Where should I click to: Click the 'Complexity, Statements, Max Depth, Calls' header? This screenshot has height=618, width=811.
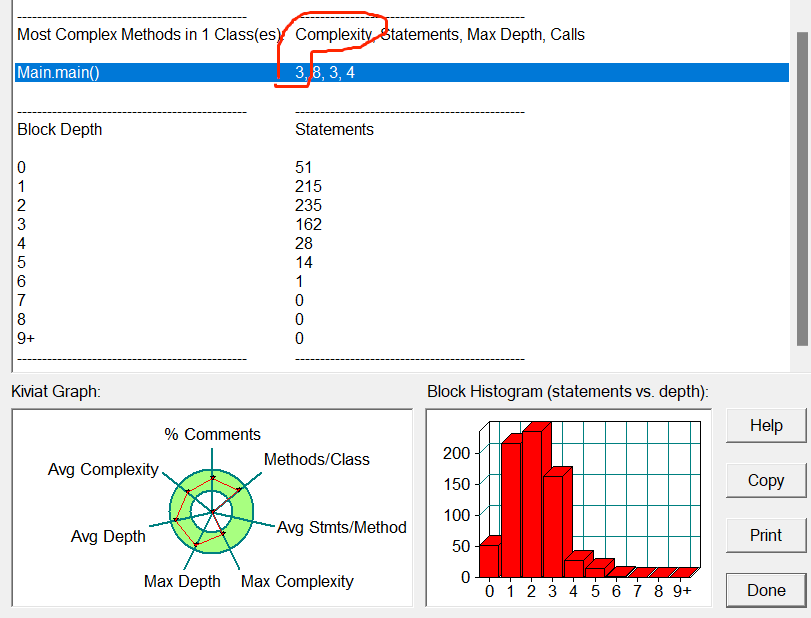point(440,35)
